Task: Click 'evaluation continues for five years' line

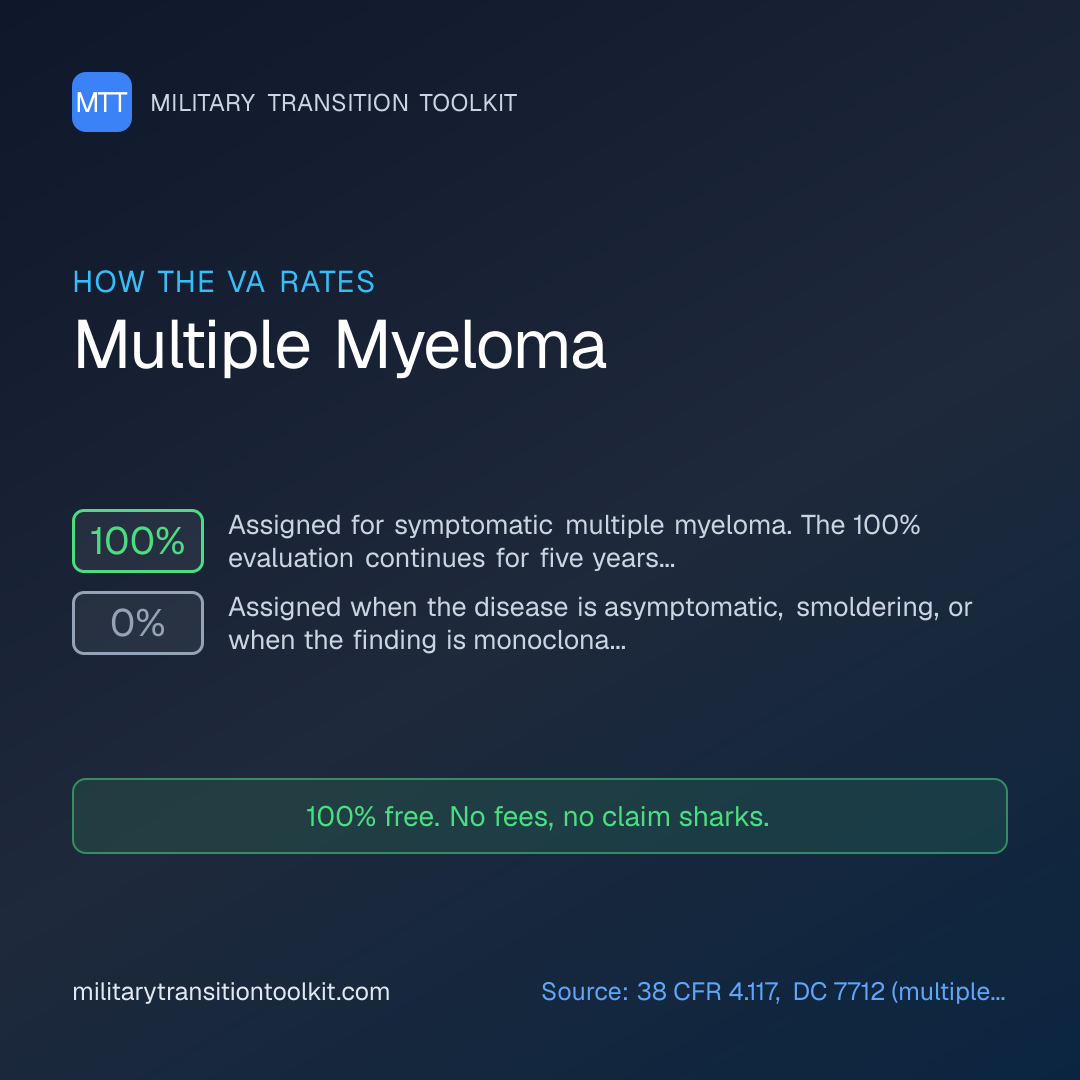Action: point(451,558)
